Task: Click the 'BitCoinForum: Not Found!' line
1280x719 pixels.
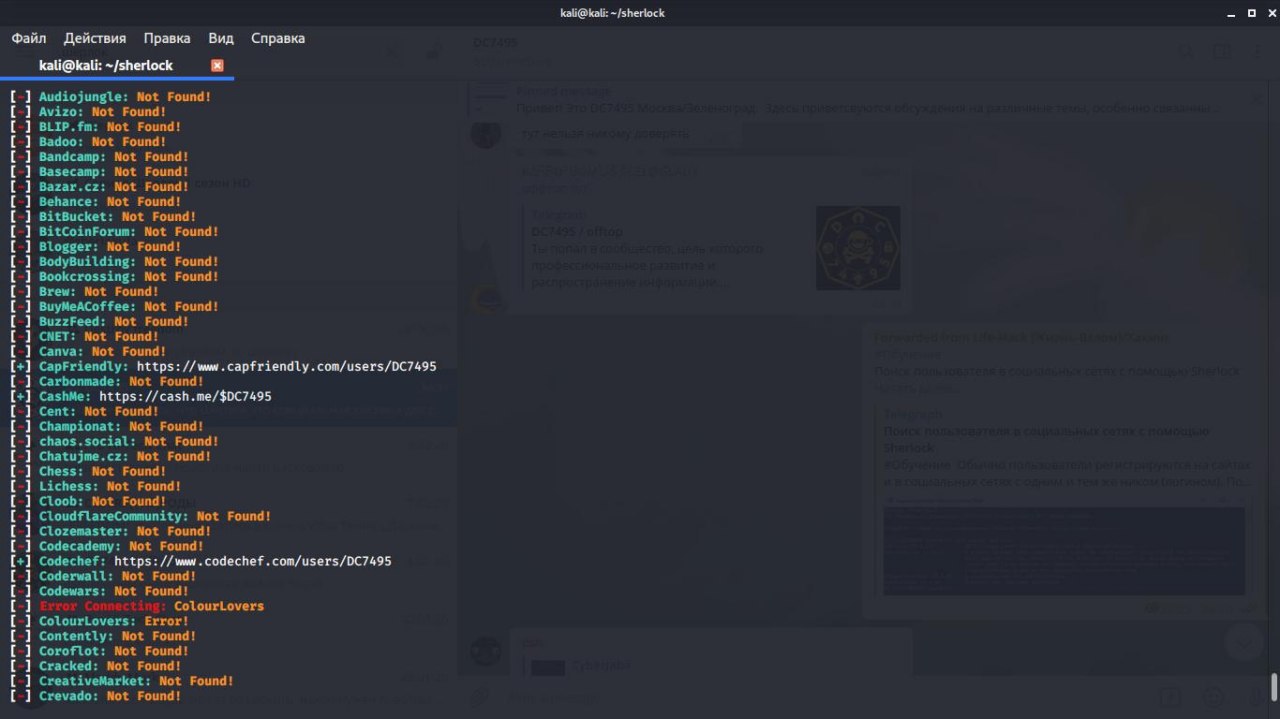Action: click(x=115, y=232)
